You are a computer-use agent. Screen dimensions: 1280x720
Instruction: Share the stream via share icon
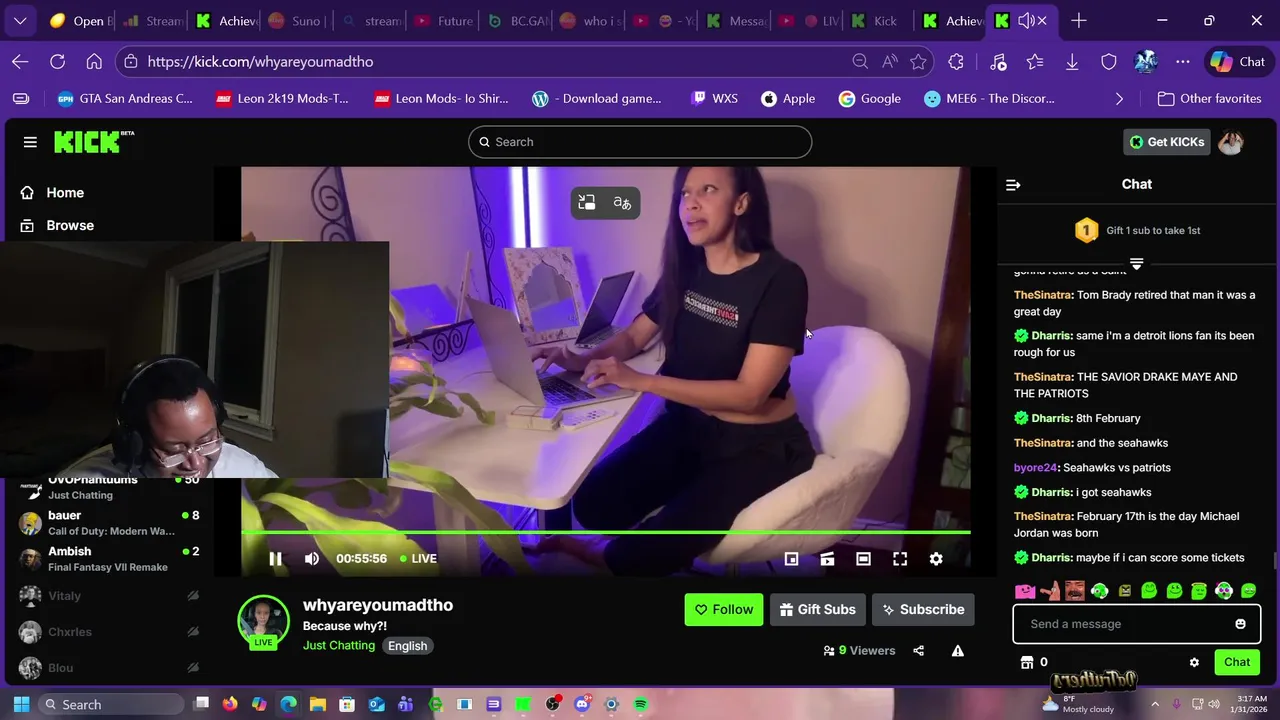pyautogui.click(x=918, y=651)
